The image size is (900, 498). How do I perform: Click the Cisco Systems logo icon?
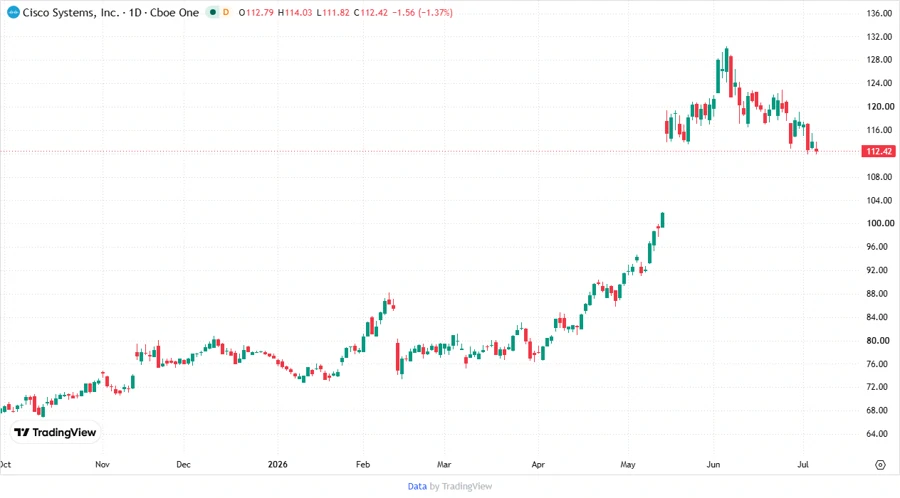tap(13, 12)
